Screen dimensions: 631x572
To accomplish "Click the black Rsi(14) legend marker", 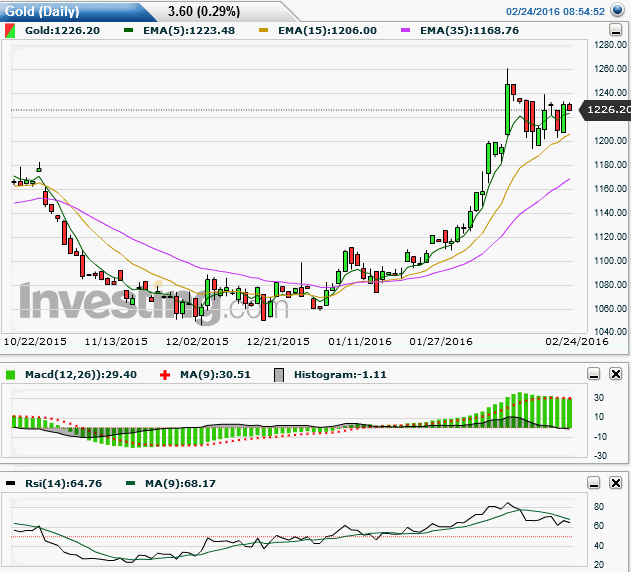I will (10, 483).
